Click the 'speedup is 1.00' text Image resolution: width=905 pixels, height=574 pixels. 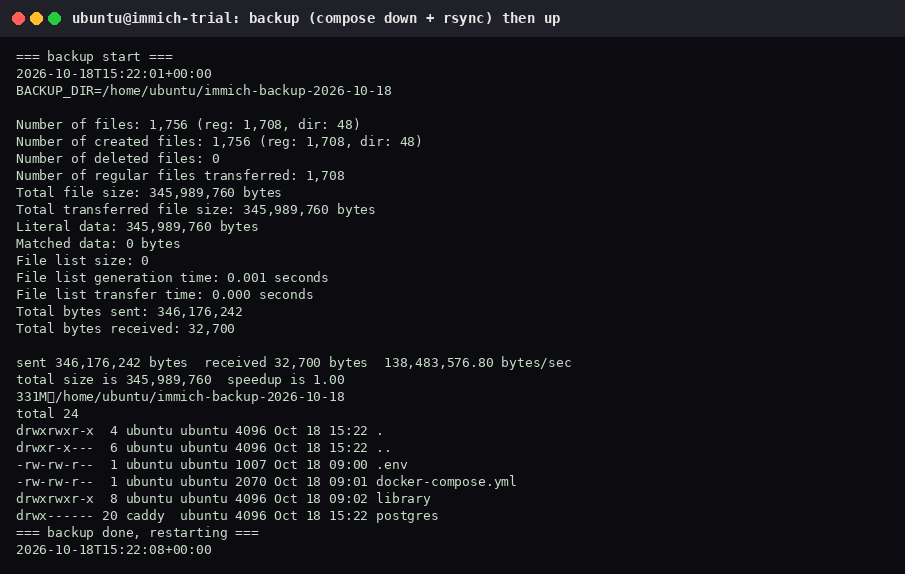point(286,380)
